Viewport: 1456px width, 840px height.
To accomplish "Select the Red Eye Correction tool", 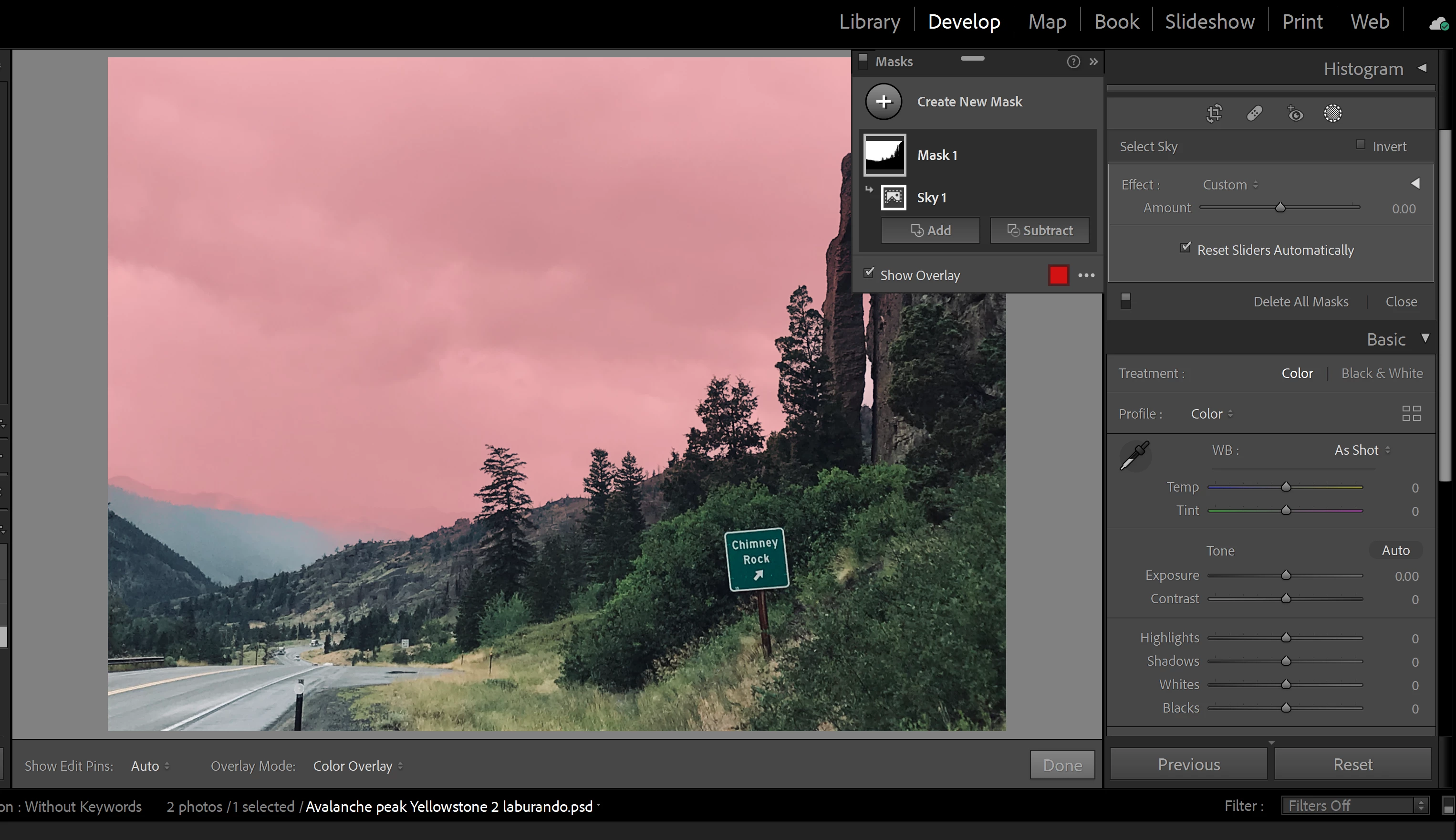I will click(1295, 113).
